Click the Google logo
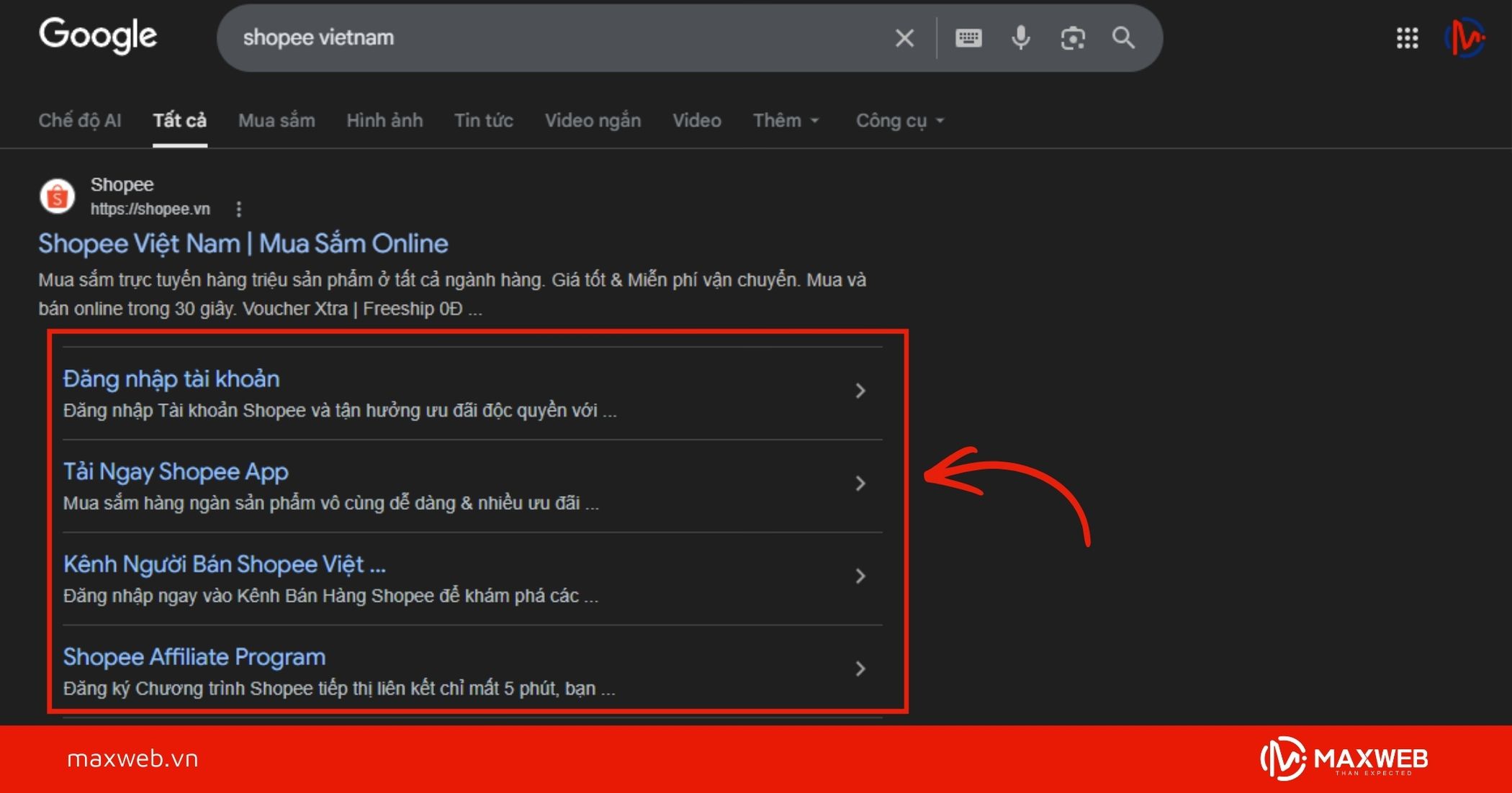 (98, 35)
